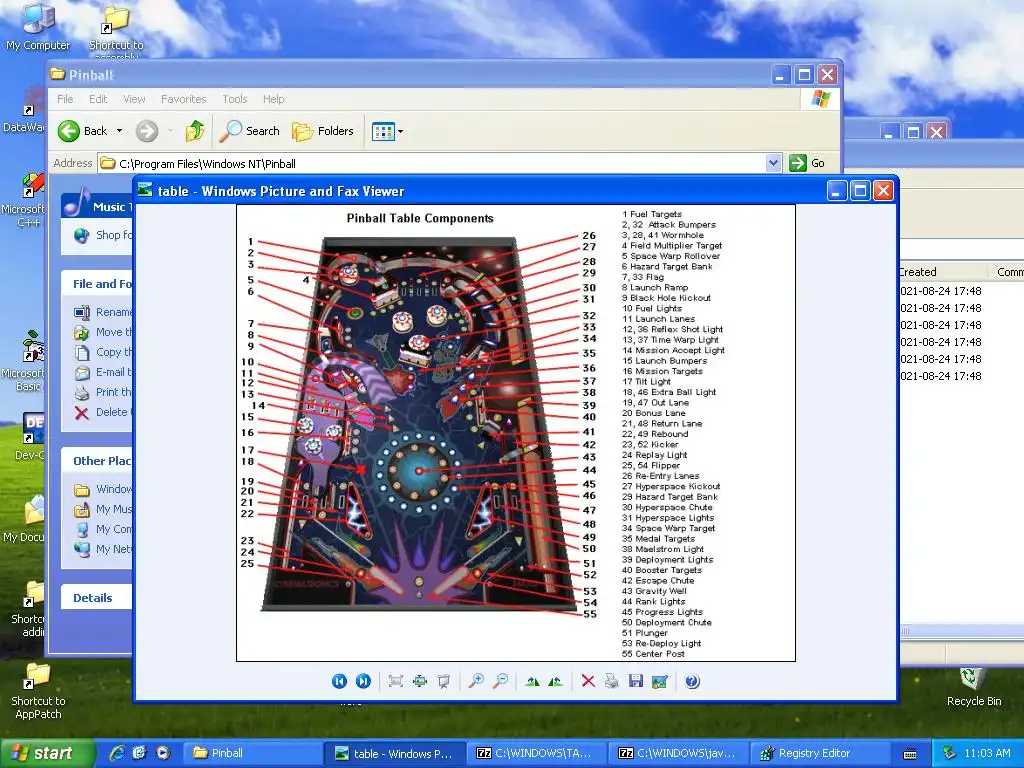The height and width of the screenshot is (768, 1024).
Task: Open the Edit menu in Pinball window
Action: pyautogui.click(x=98, y=99)
